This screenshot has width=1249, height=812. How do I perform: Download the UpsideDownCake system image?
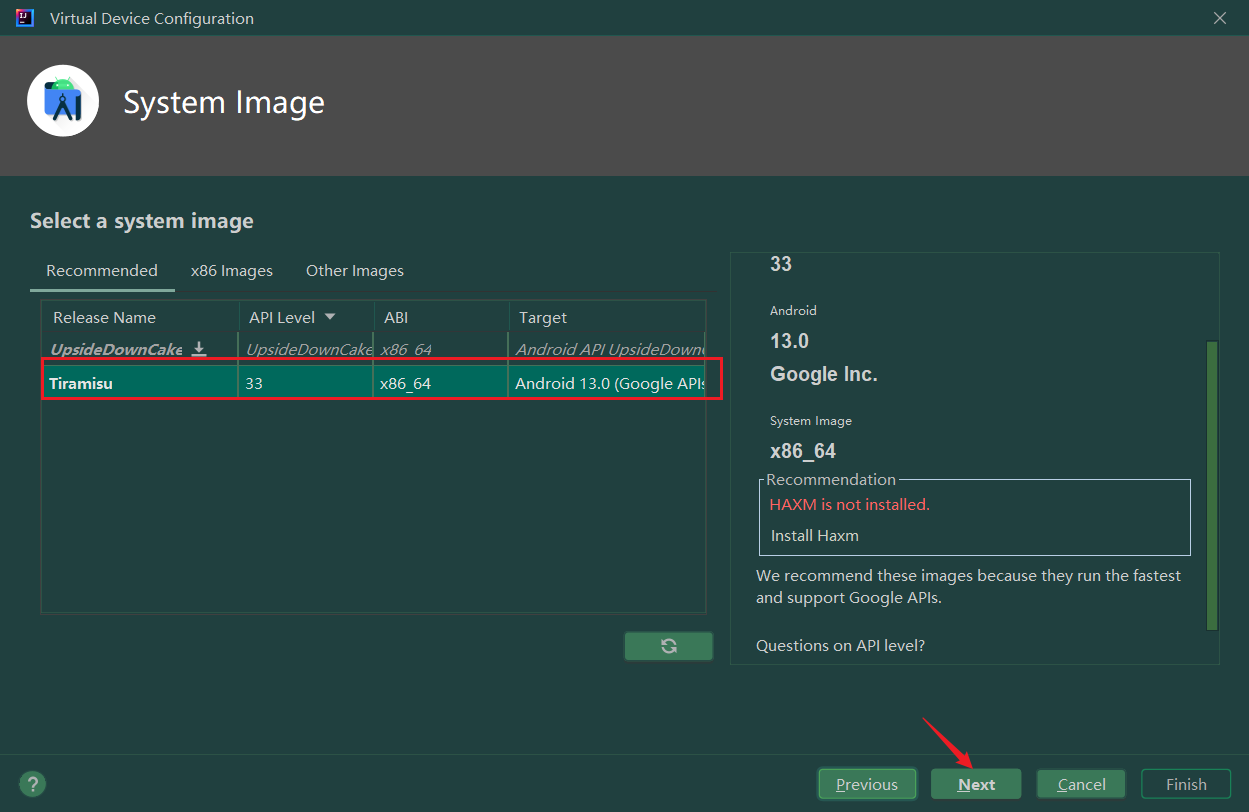199,348
